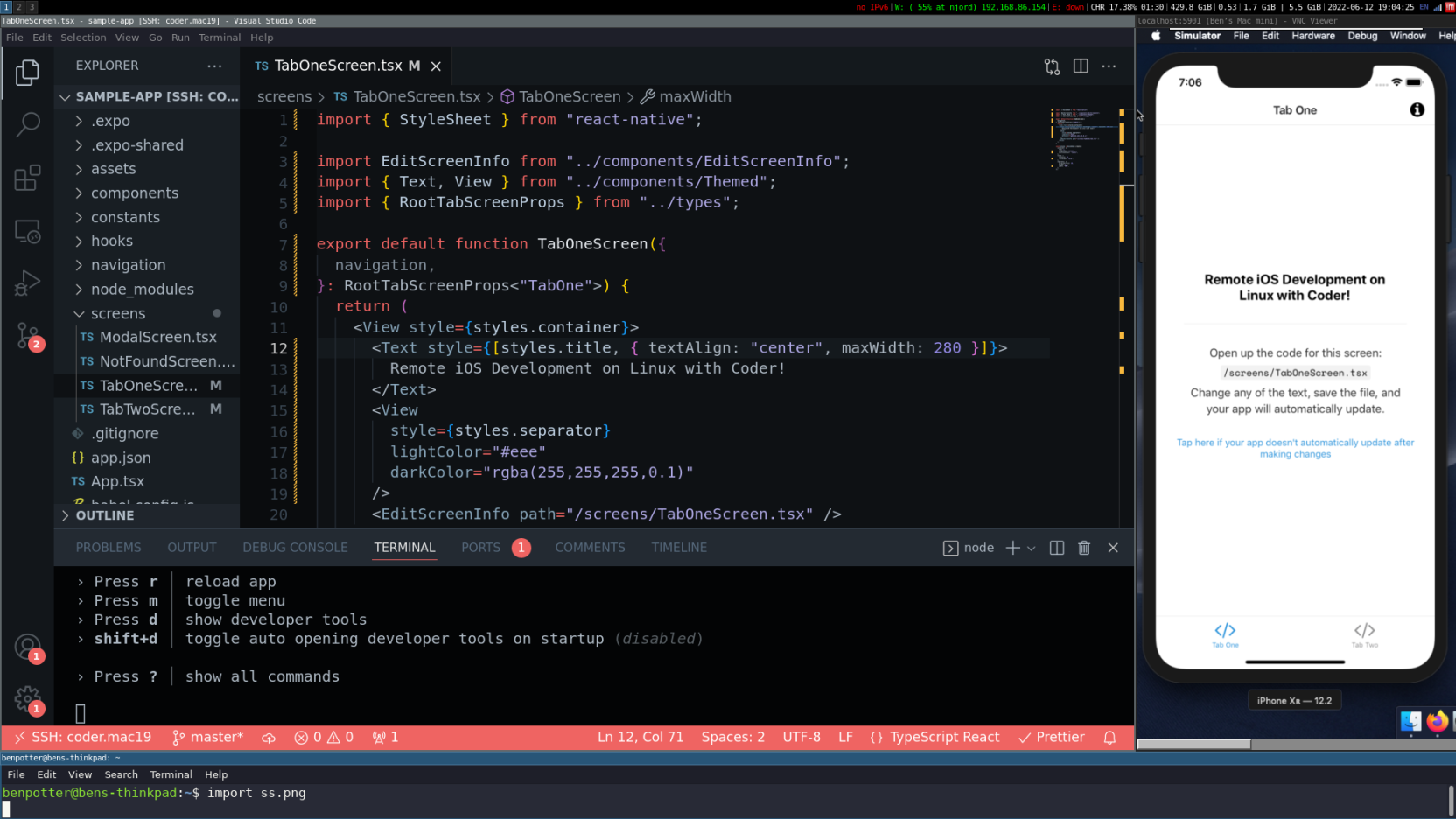Open the Search view in activity bar
This screenshot has height=819, width=1456.
(27, 125)
